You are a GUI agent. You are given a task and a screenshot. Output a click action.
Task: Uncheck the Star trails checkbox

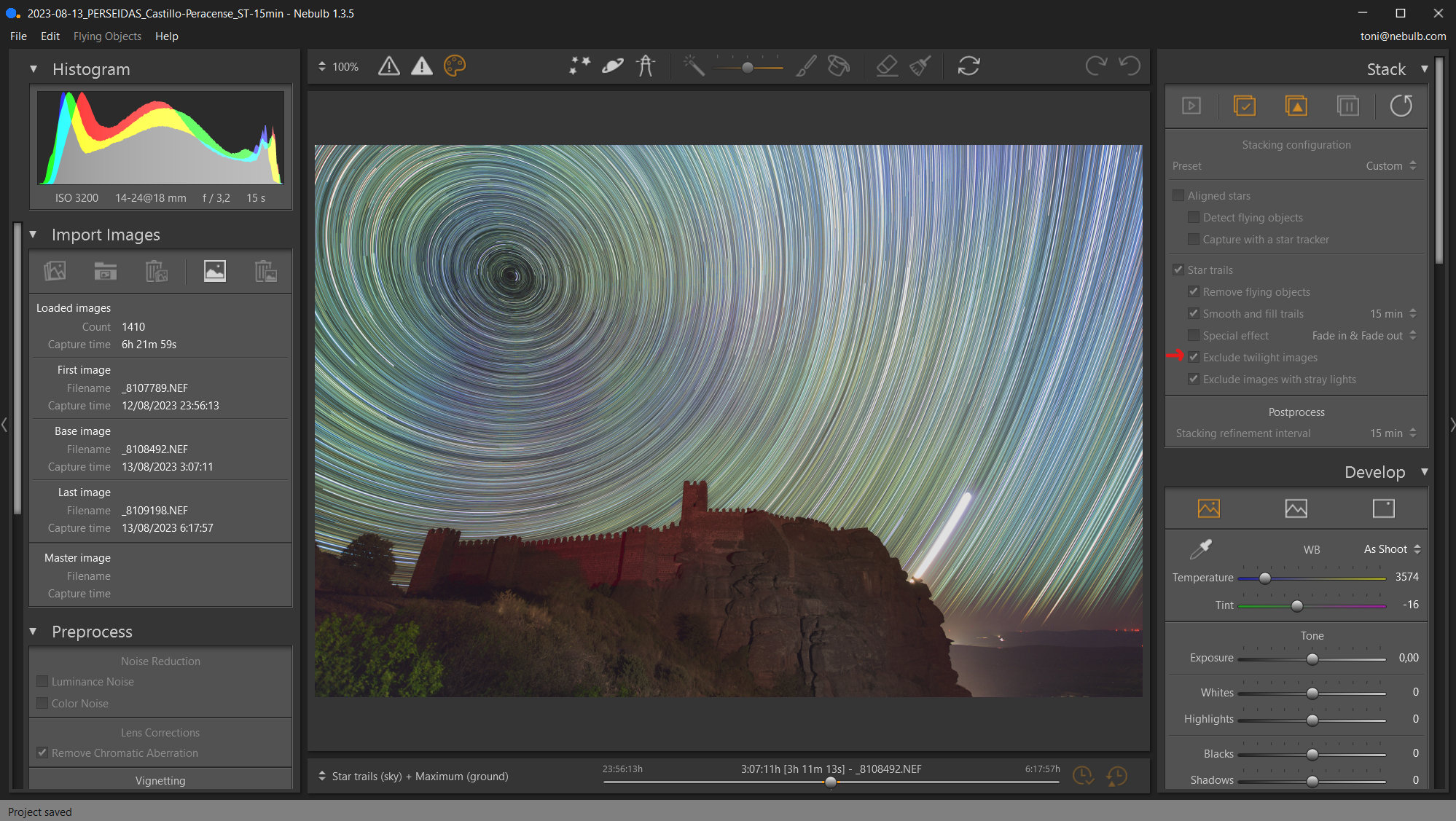coord(1178,270)
